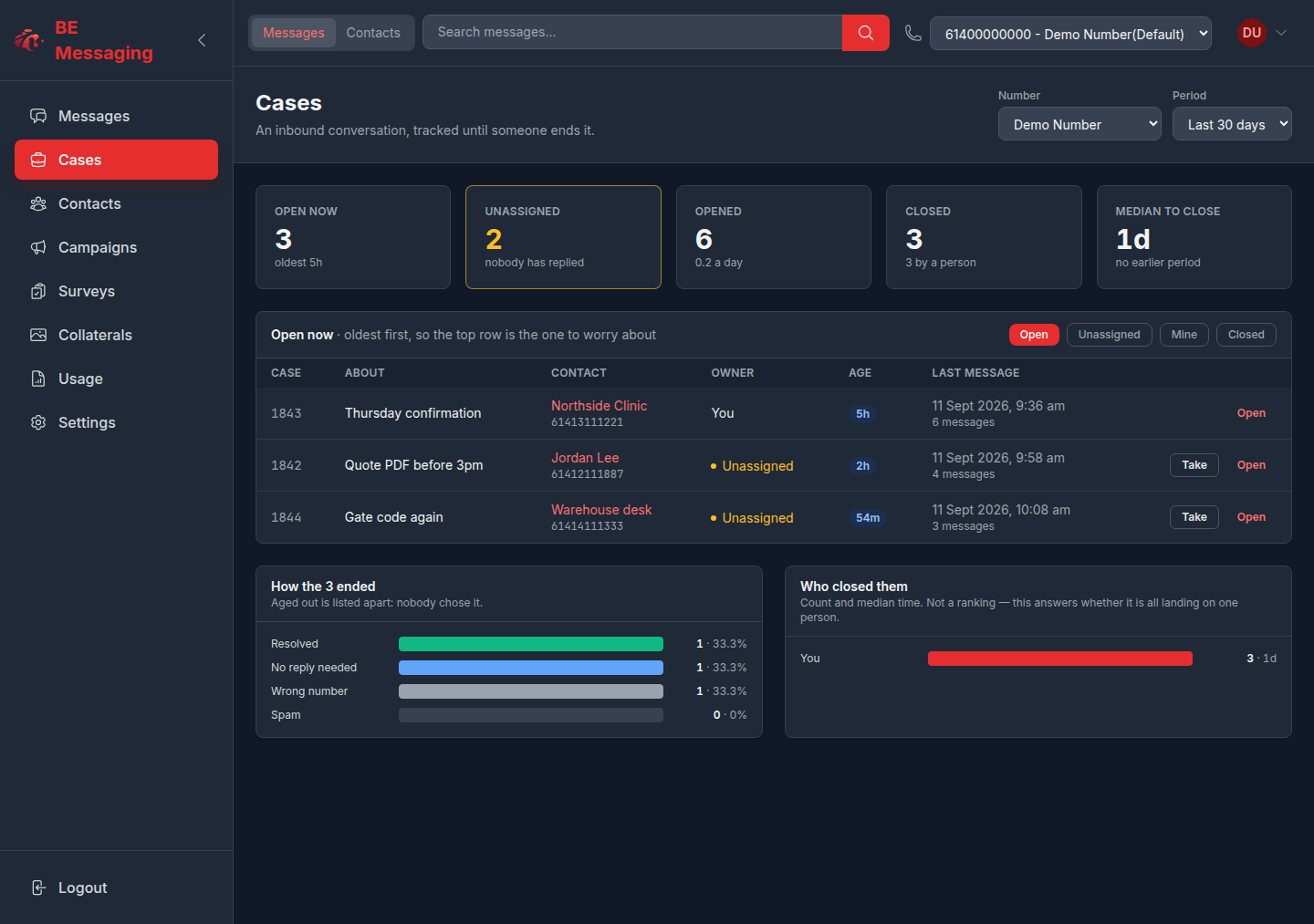Open the Number filter Demo Number dropdown

pyautogui.click(x=1079, y=124)
